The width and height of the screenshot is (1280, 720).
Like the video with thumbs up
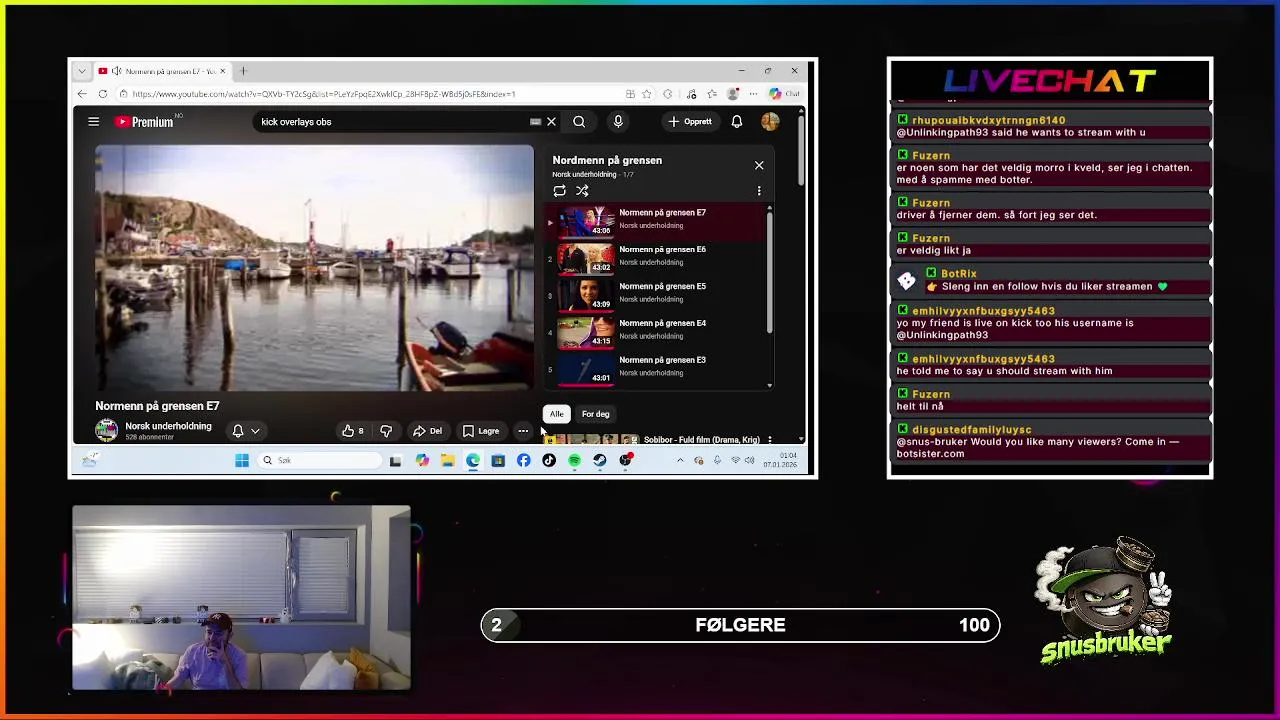coord(353,431)
